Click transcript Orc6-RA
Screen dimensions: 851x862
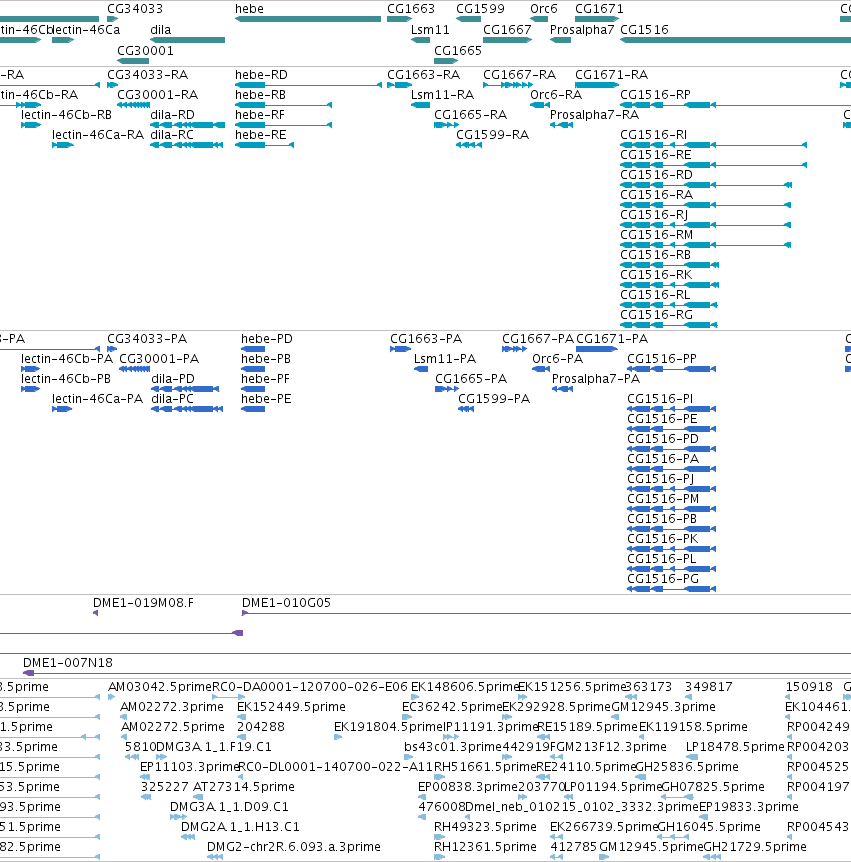click(540, 105)
